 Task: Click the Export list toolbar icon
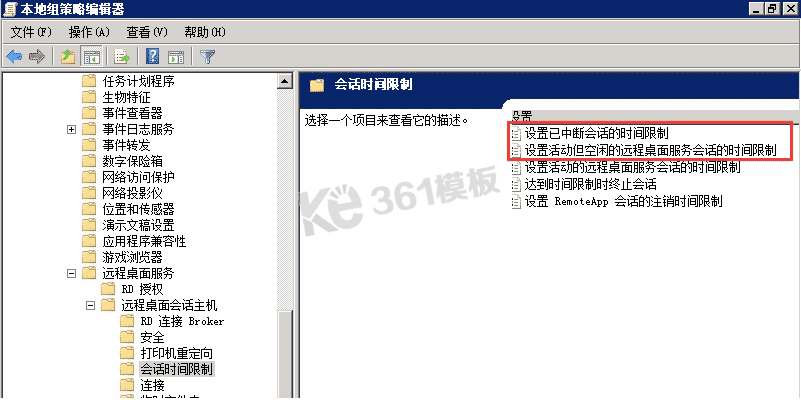(x=122, y=57)
